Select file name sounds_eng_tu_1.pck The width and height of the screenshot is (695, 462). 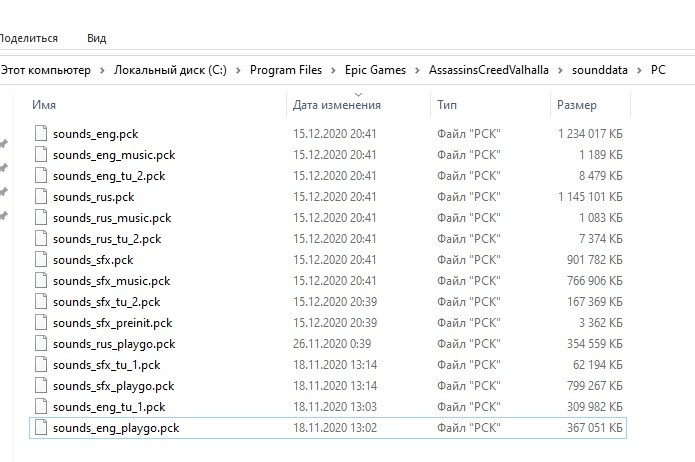point(109,407)
